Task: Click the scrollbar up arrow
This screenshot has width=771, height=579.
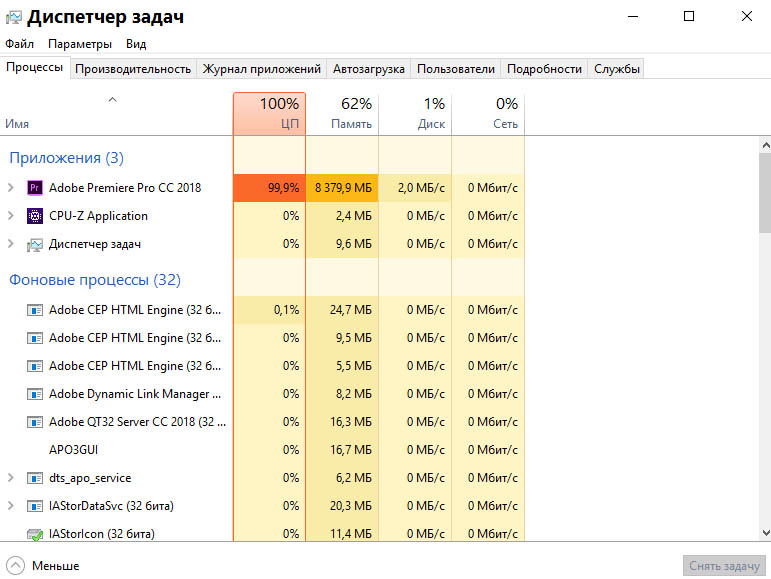Action: click(x=766, y=145)
